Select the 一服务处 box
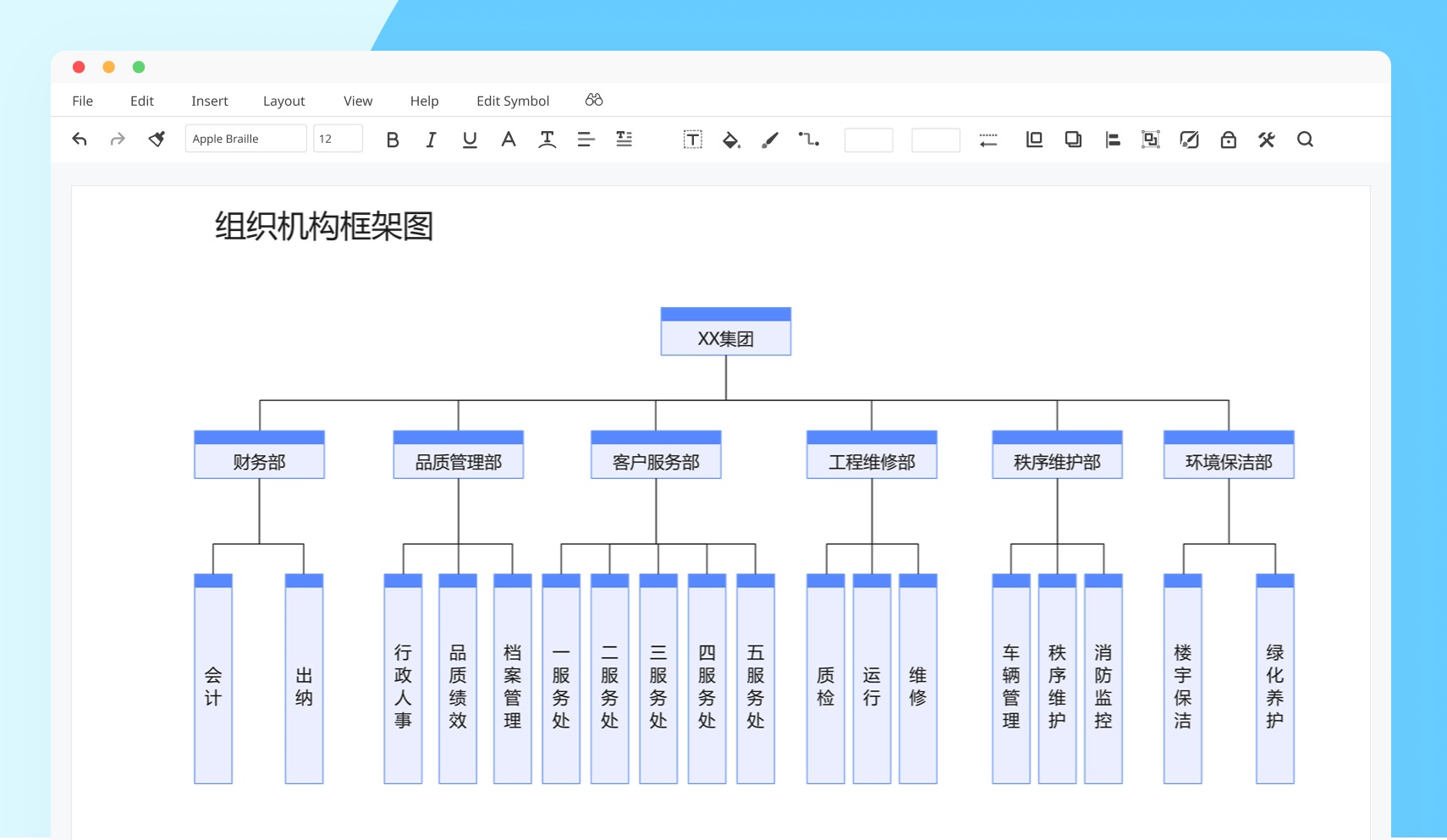The image size is (1447, 840). [561, 679]
